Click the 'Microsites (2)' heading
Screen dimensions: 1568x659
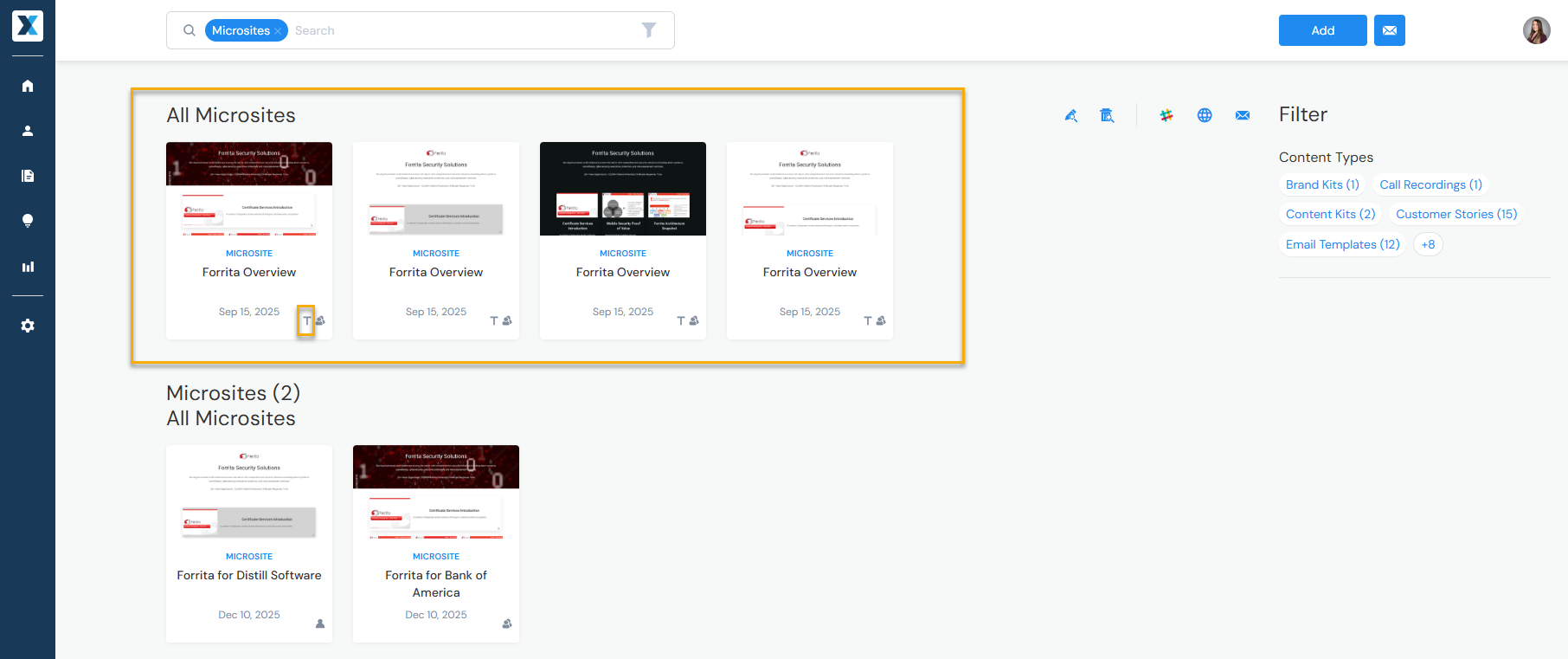(233, 393)
